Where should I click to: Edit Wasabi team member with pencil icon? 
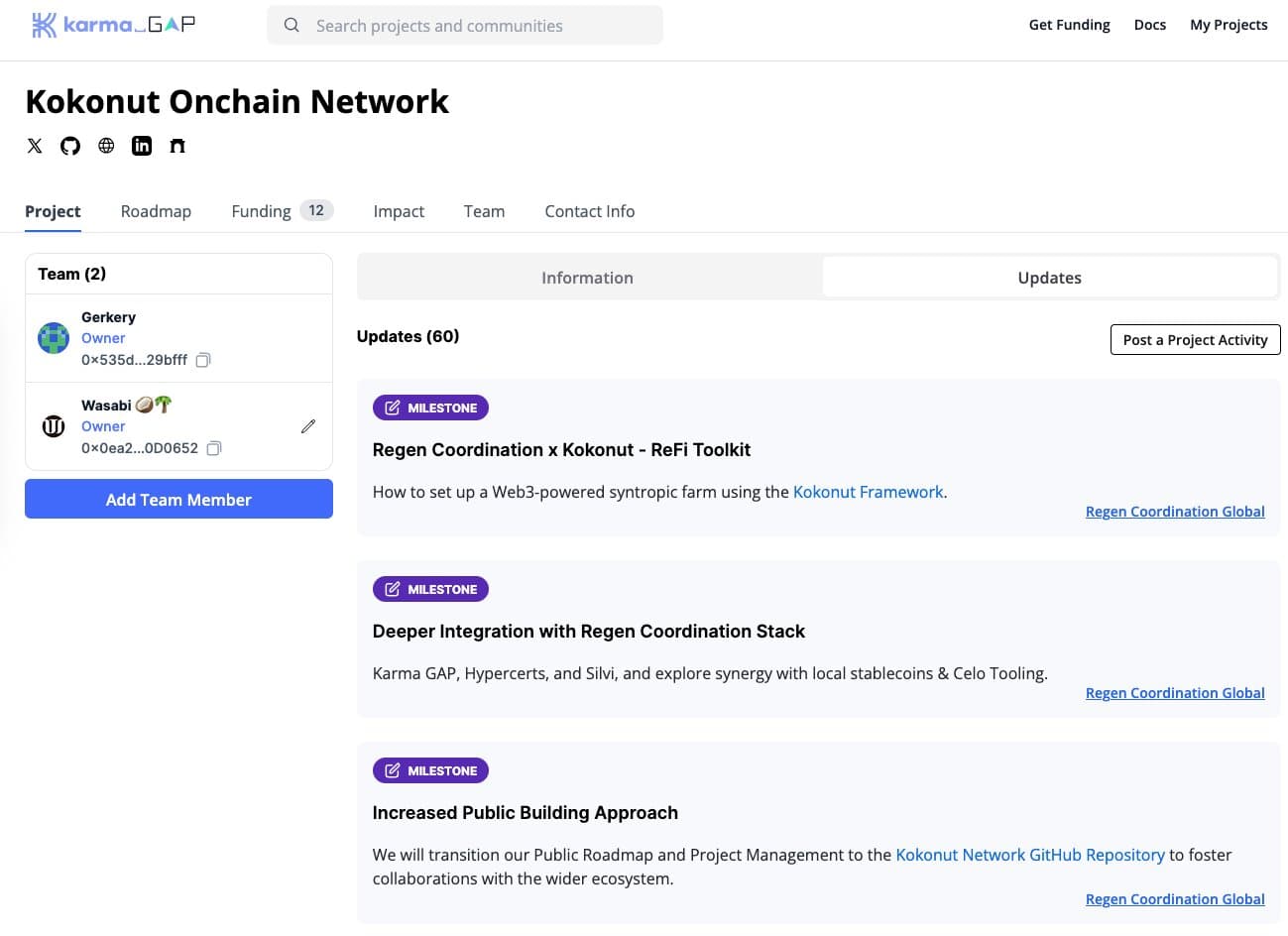tap(308, 426)
